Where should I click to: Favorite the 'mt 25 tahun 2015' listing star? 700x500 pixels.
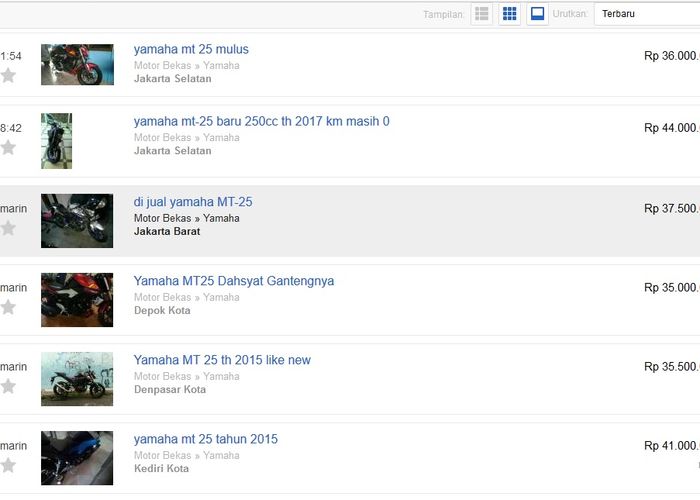[x=8, y=465]
